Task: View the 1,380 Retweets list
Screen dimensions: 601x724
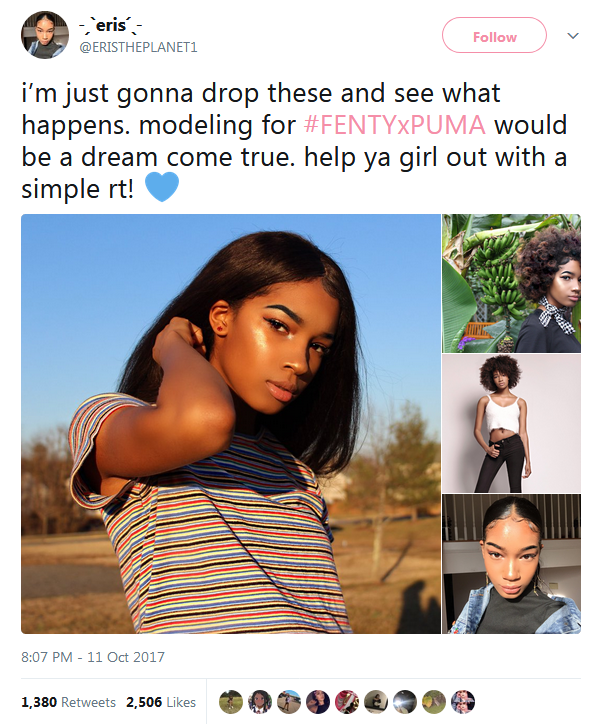Action: (x=68, y=702)
